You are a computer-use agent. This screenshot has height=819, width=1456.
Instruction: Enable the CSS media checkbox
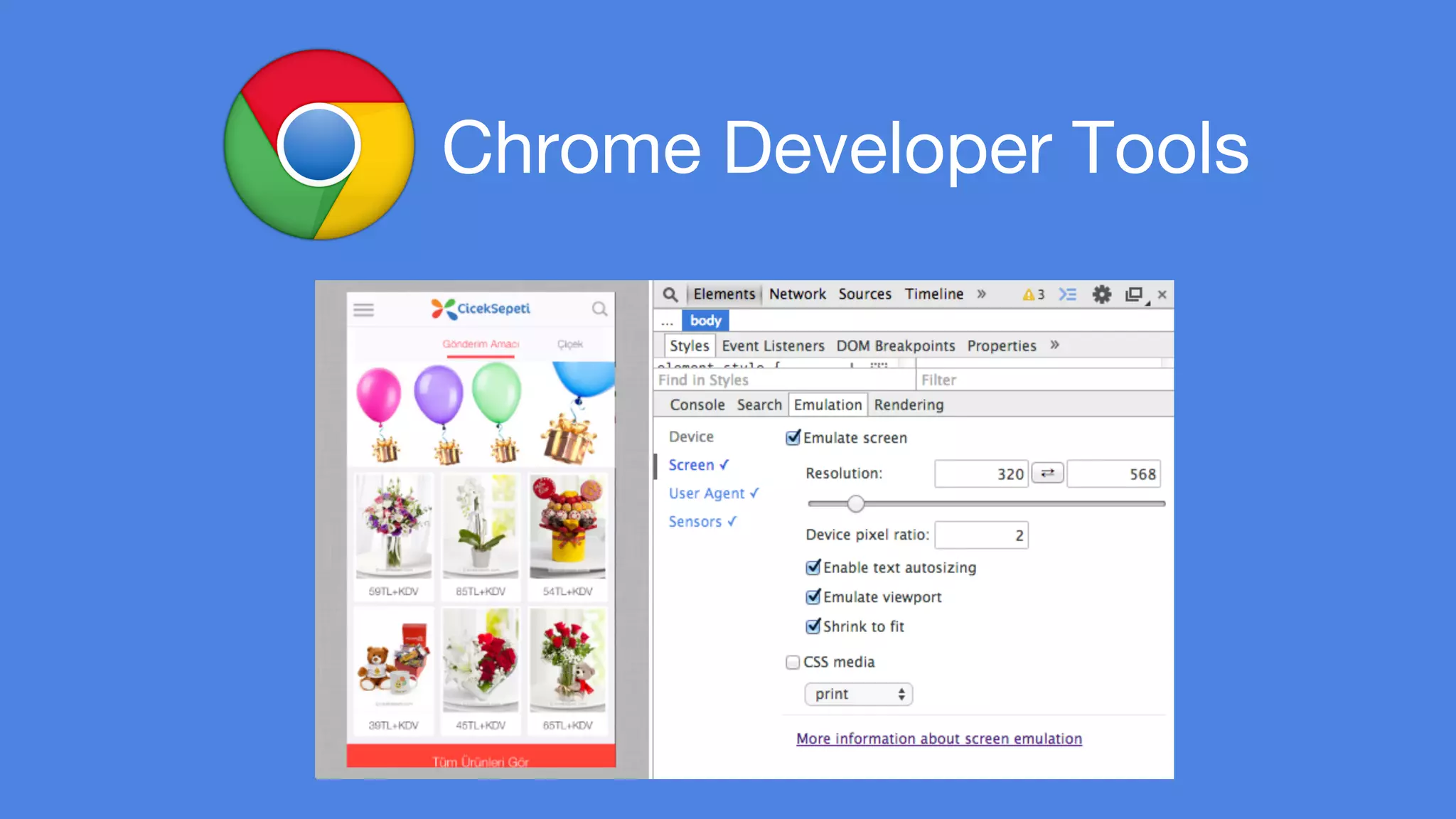click(x=793, y=663)
